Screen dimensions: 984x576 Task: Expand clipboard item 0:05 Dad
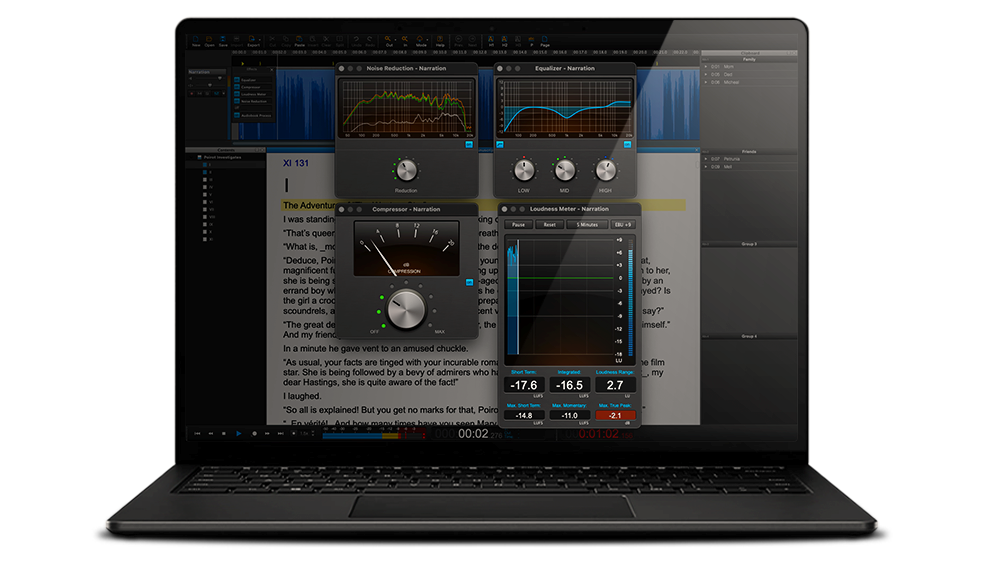[x=705, y=74]
